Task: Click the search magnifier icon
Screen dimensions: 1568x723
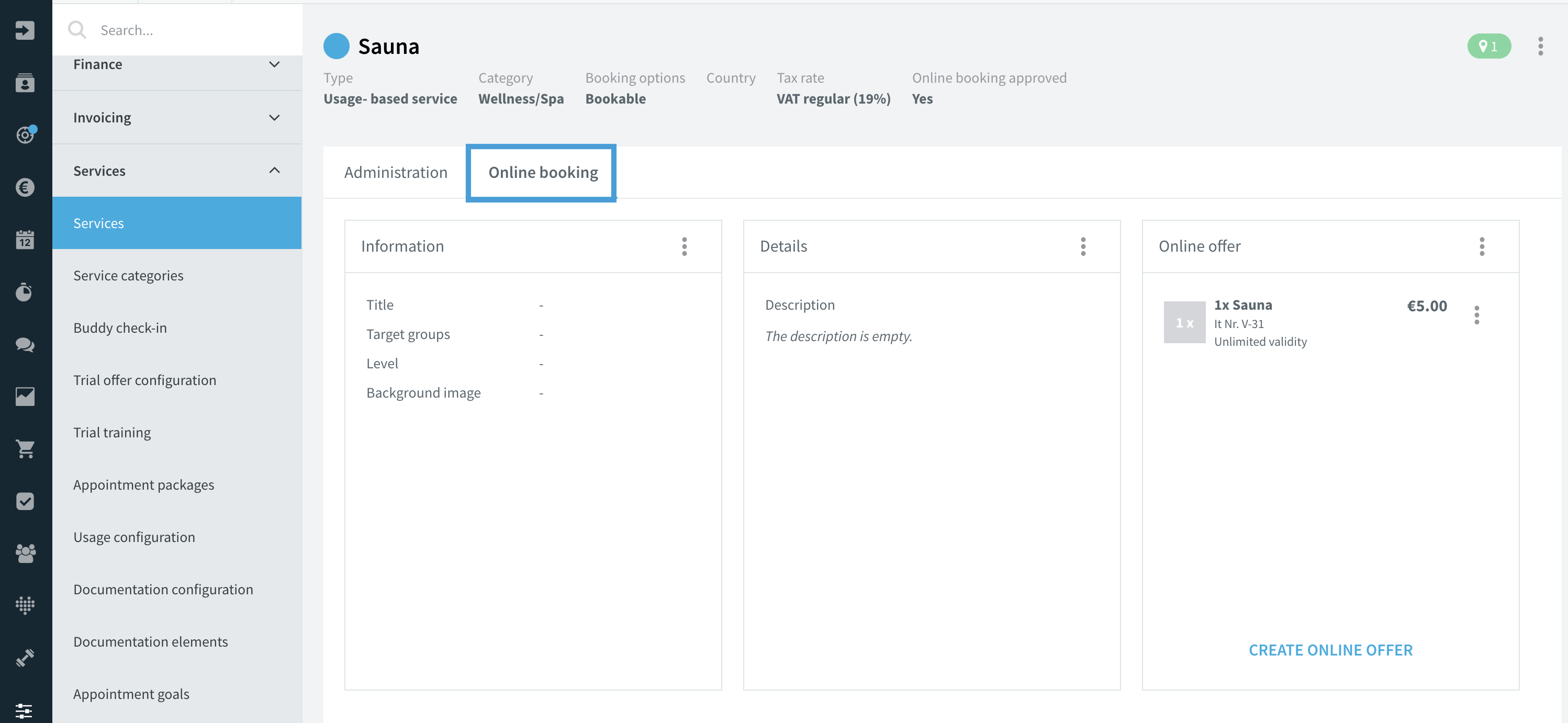Action: pos(77,30)
